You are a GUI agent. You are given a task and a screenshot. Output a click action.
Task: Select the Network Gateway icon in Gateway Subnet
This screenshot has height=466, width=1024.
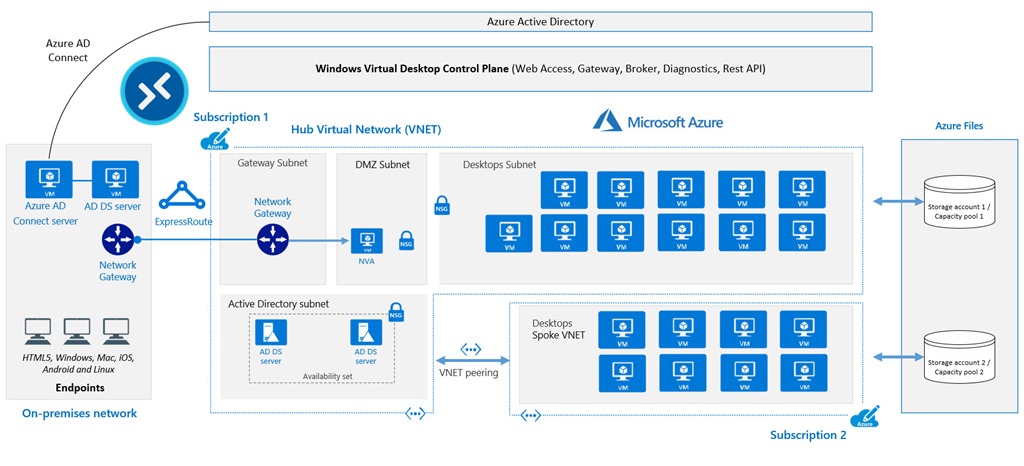(x=272, y=239)
